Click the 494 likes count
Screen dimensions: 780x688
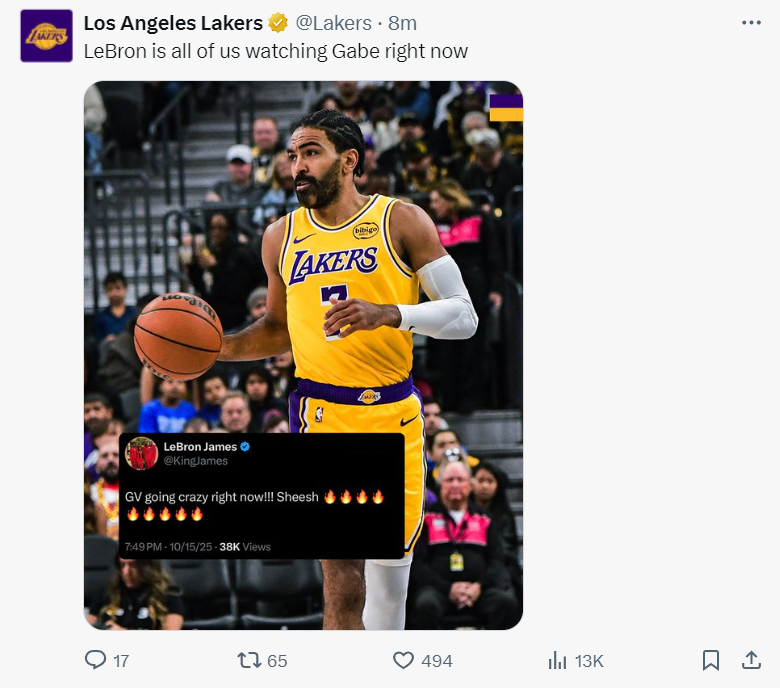click(x=436, y=661)
